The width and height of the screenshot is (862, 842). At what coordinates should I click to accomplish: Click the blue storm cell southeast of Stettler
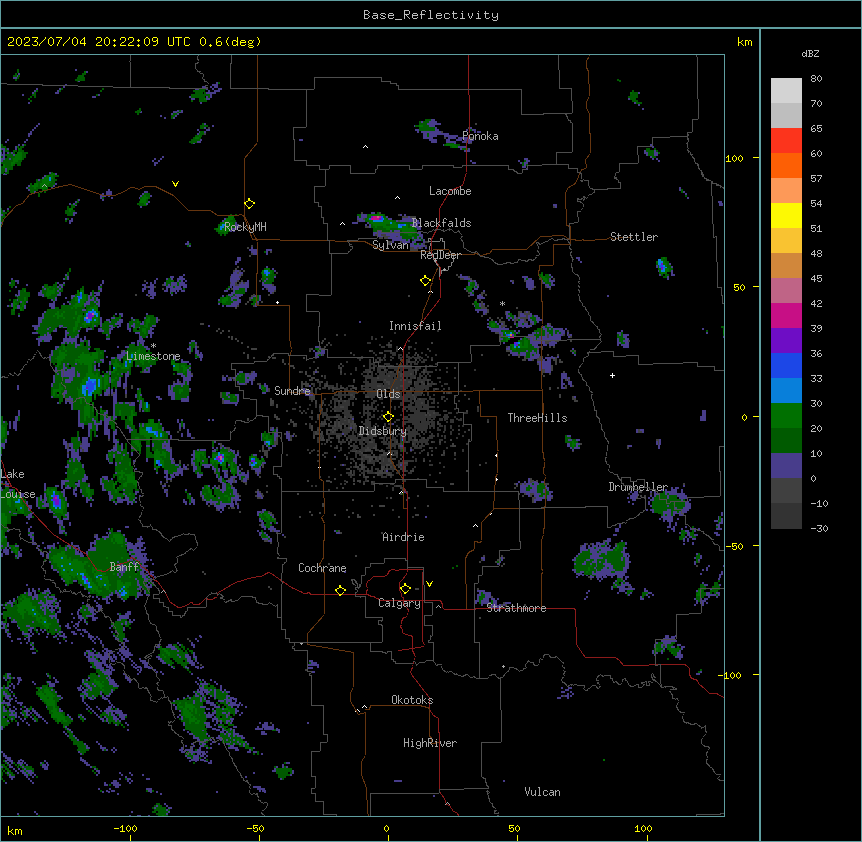point(664,268)
